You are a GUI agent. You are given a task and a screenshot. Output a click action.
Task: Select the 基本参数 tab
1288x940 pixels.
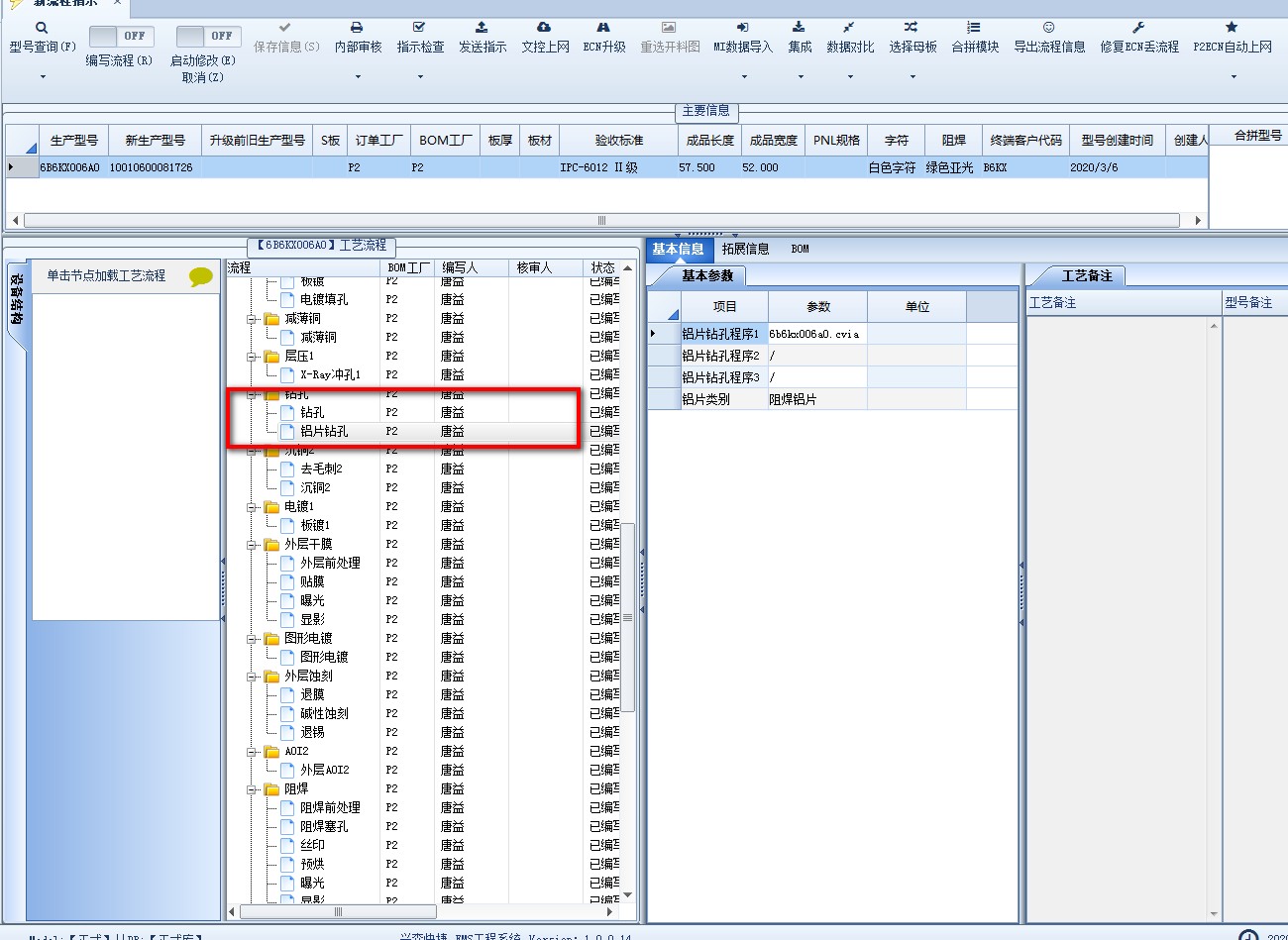pyautogui.click(x=707, y=275)
